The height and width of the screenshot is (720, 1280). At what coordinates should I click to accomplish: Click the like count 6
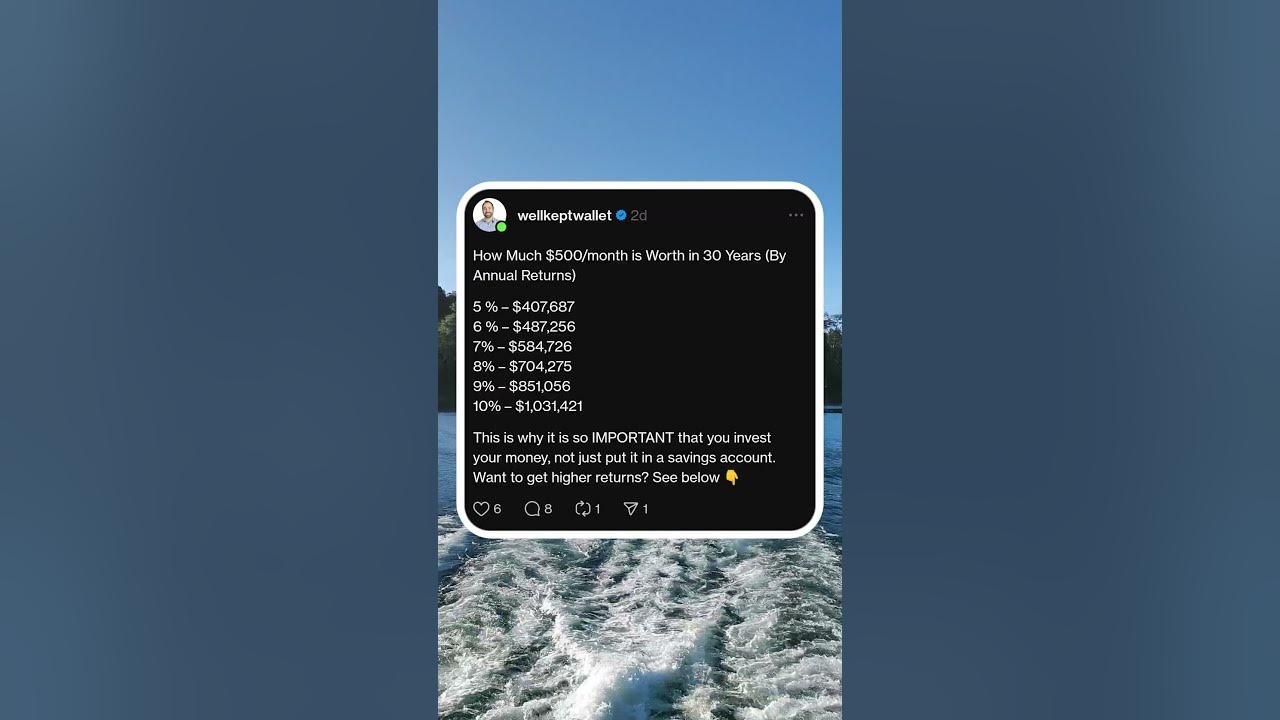tap(497, 509)
